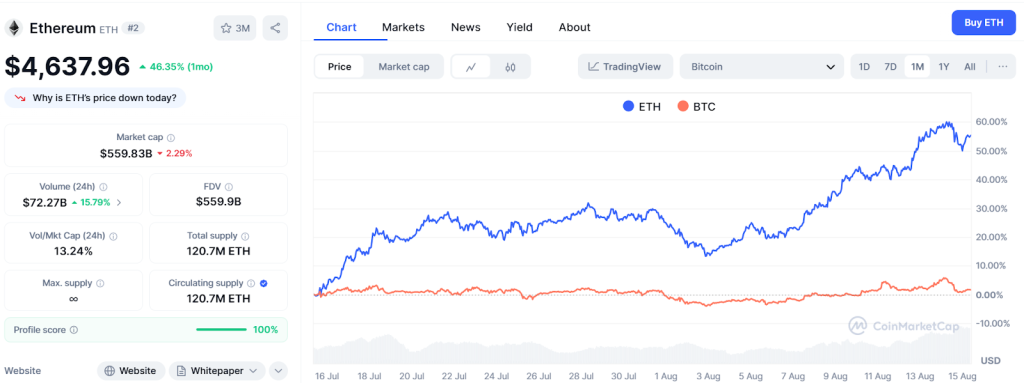
Task: Toggle the chart to Market cap view
Action: point(404,67)
